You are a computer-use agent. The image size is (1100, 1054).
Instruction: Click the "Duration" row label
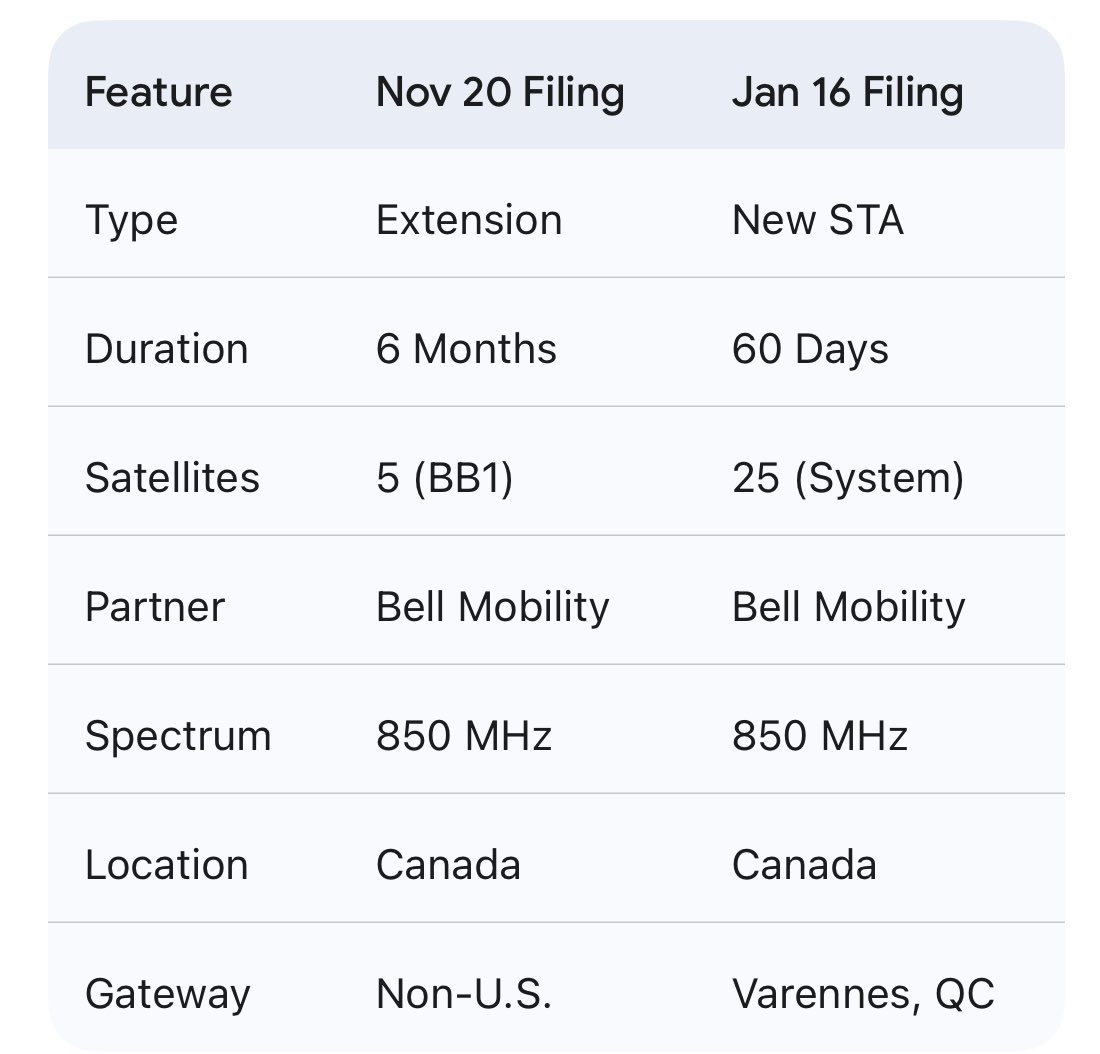tap(166, 349)
